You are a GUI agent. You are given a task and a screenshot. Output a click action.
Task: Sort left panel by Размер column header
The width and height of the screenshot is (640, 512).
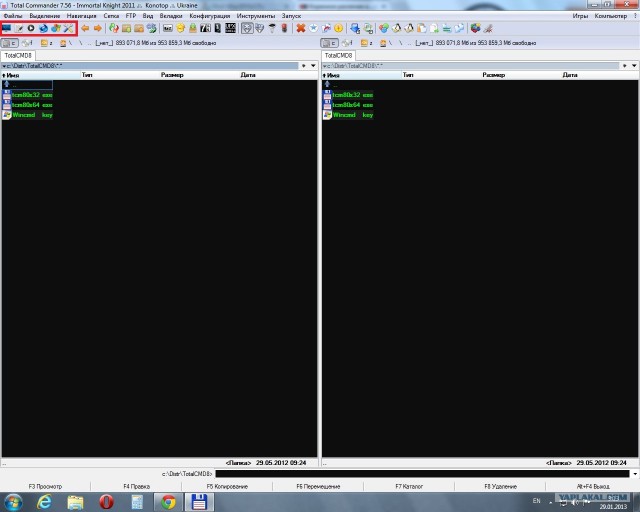tap(172, 75)
